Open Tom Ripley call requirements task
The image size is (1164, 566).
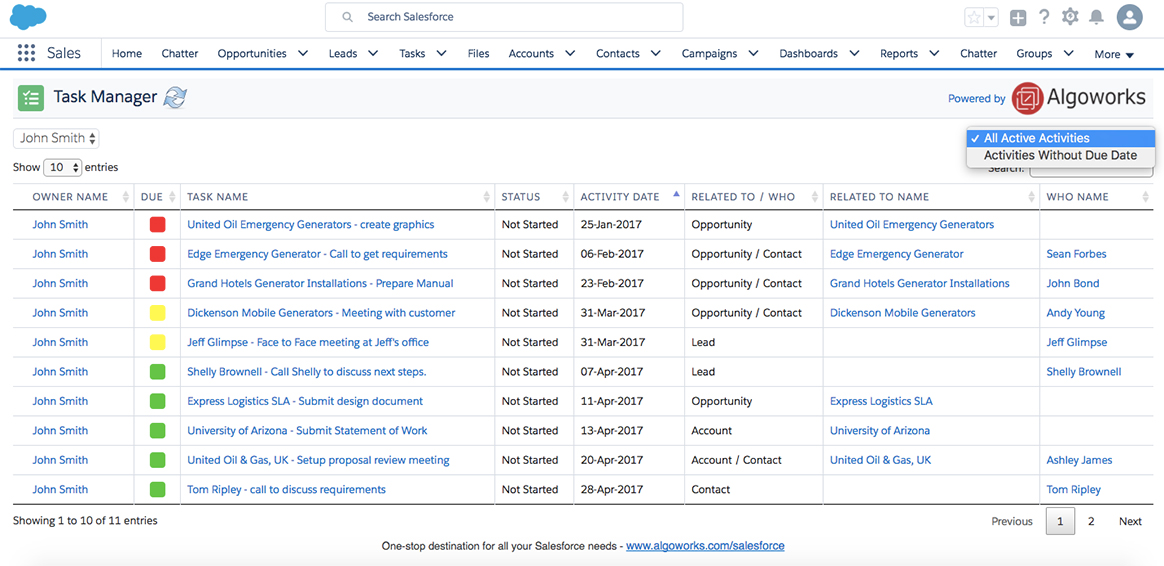(287, 489)
